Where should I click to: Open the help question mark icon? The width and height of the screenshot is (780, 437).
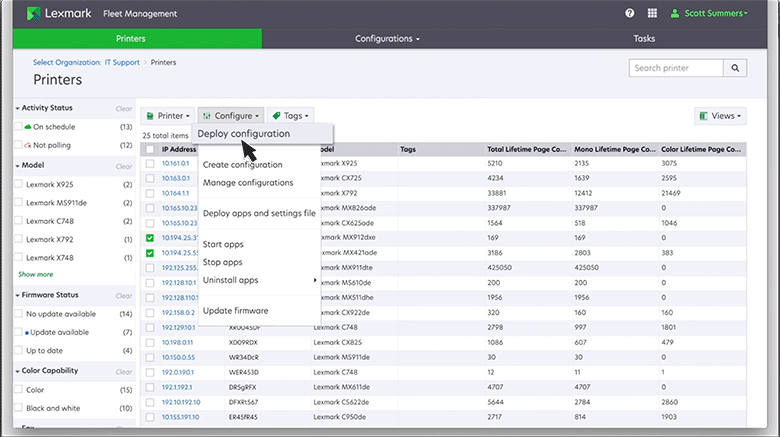coord(630,13)
